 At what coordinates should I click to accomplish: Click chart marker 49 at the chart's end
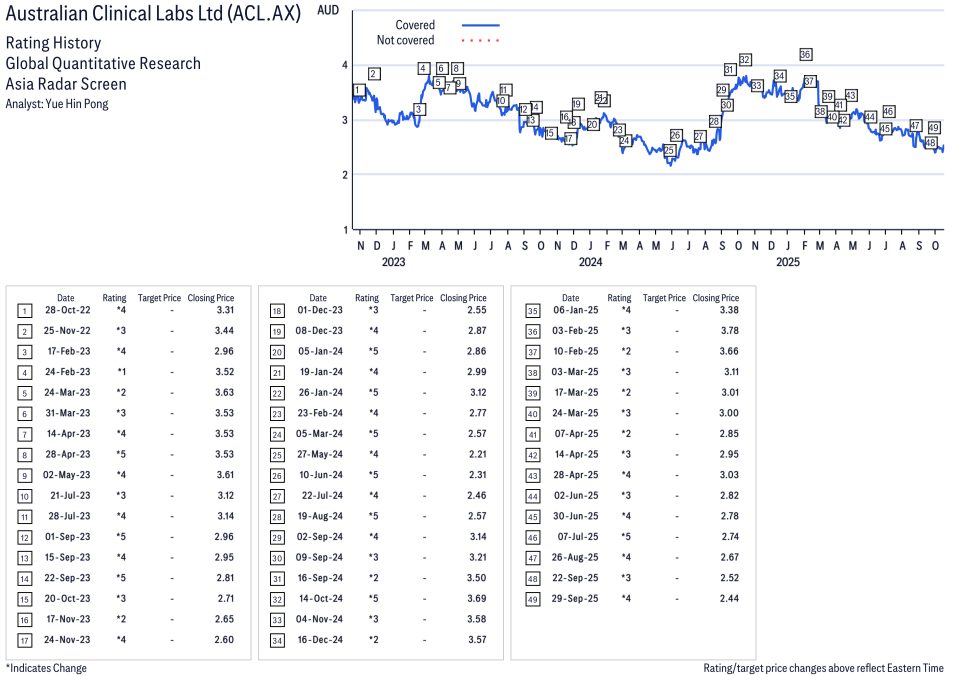pyautogui.click(x=934, y=128)
